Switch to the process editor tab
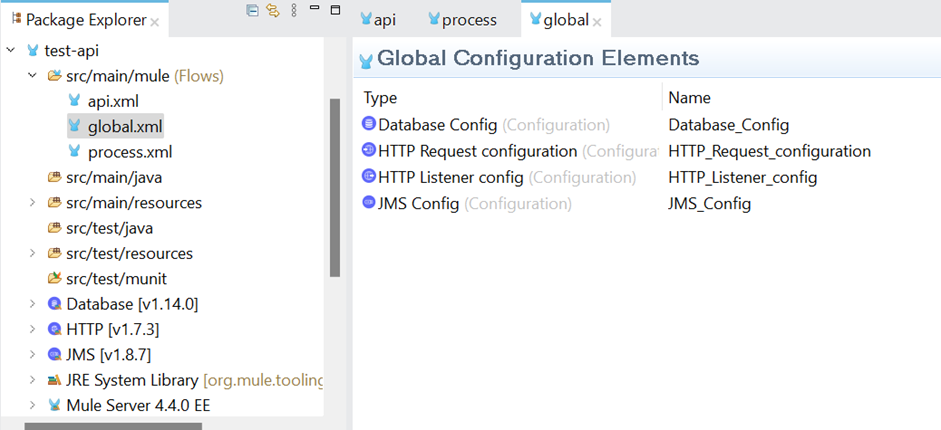The width and height of the screenshot is (941, 430). click(461, 20)
